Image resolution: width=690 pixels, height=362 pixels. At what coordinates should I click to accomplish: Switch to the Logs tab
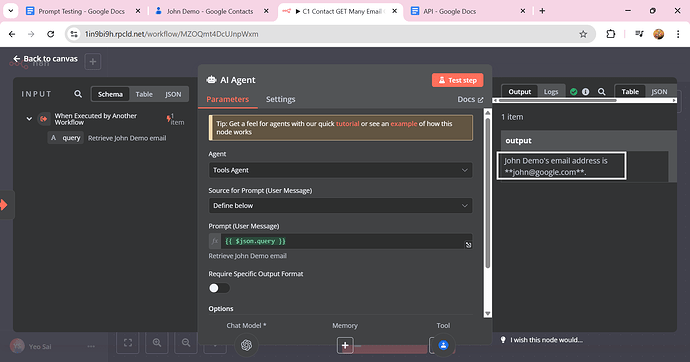tap(551, 91)
